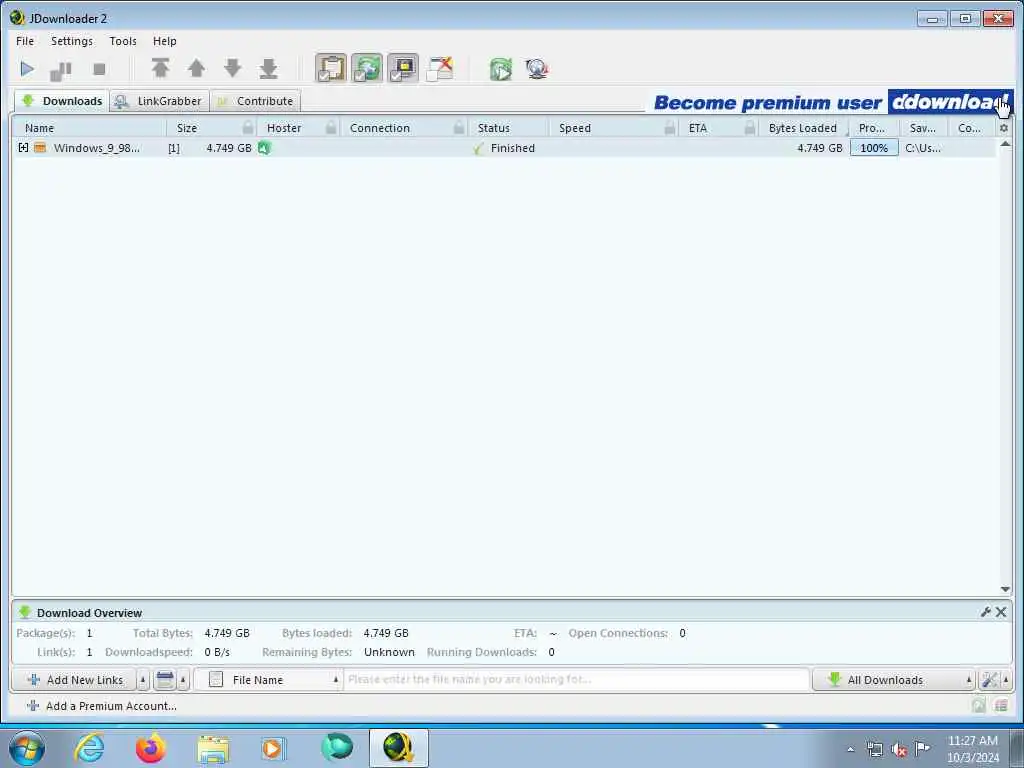The height and width of the screenshot is (768, 1024).
Task: Click the 100% progress bar cell
Action: 874,148
